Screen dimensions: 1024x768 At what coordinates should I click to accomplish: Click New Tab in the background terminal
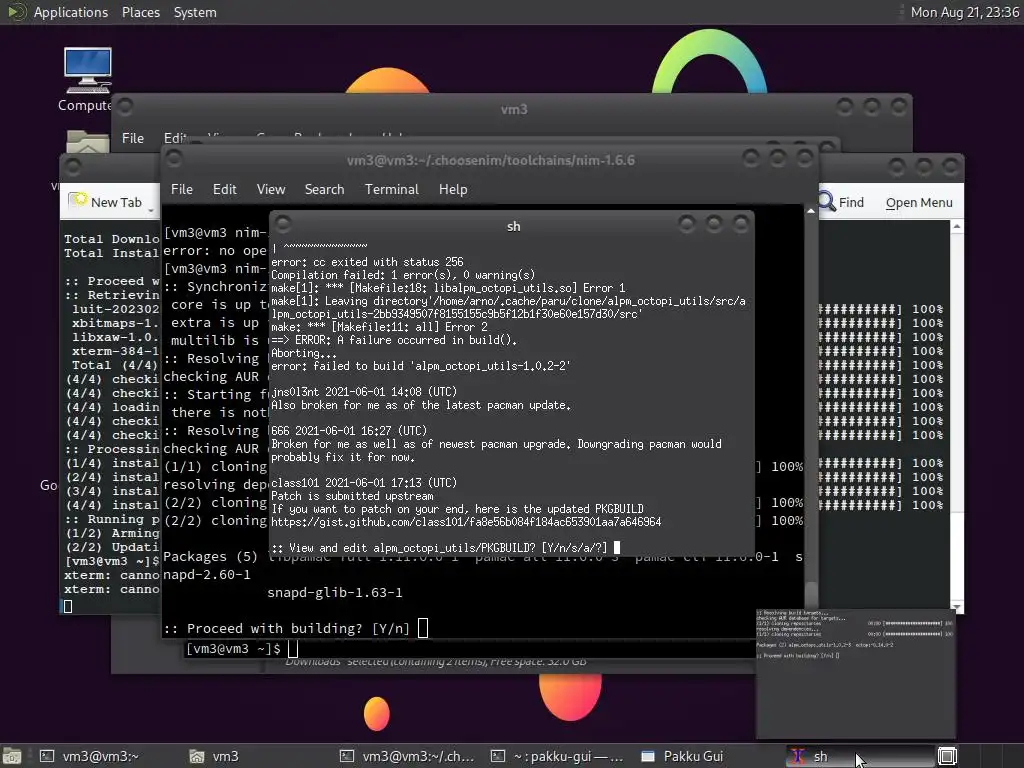coord(116,202)
